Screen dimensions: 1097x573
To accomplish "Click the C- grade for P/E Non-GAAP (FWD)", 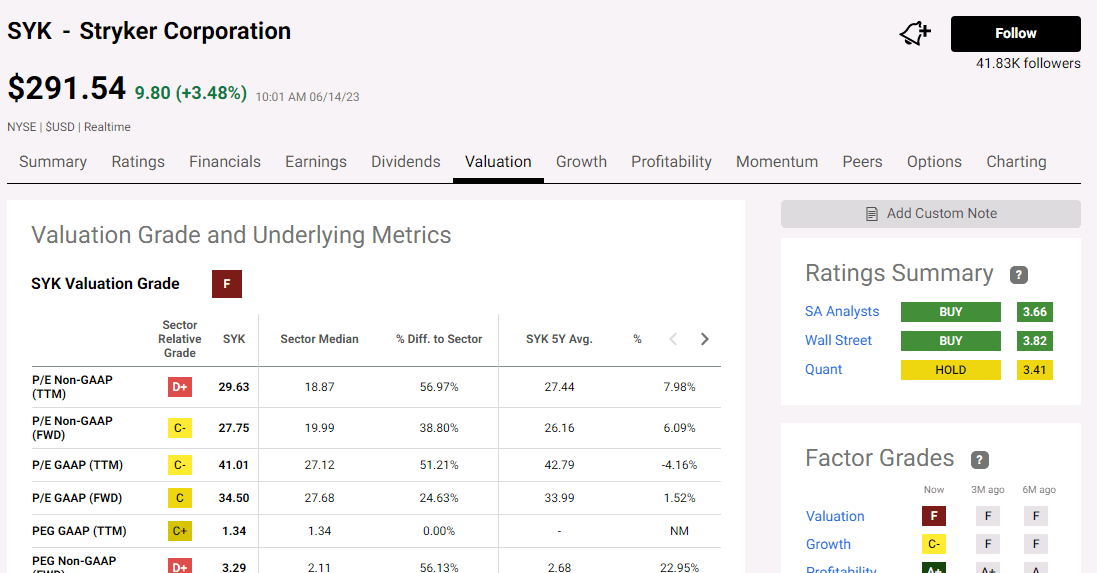I will (x=180, y=428).
